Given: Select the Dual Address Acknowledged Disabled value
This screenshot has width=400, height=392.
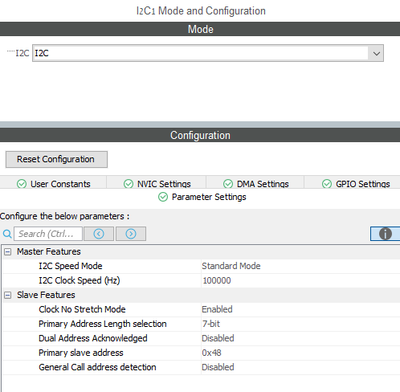Looking at the screenshot, I should click(x=218, y=338).
